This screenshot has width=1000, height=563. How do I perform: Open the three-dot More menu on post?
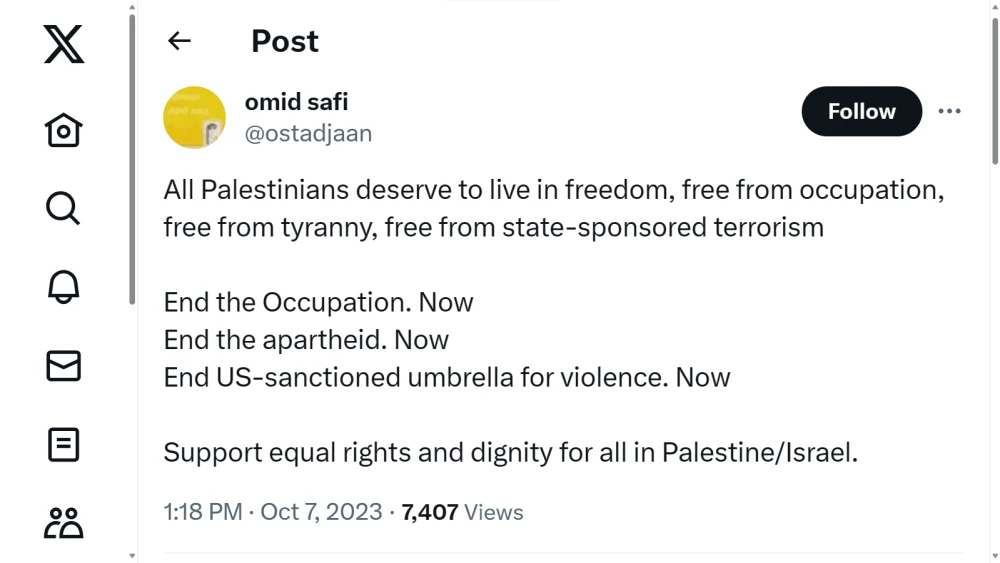click(x=949, y=111)
